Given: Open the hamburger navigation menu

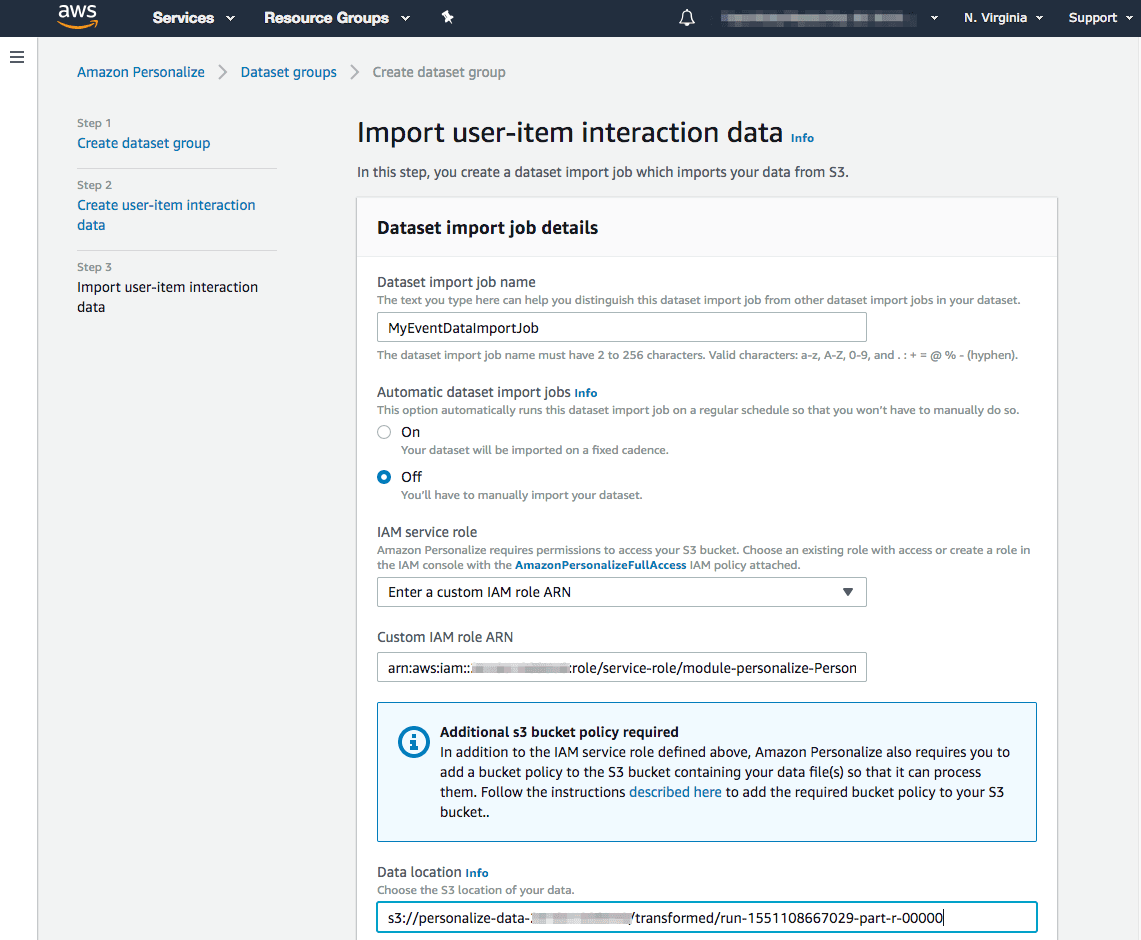Looking at the screenshot, I should [17, 57].
